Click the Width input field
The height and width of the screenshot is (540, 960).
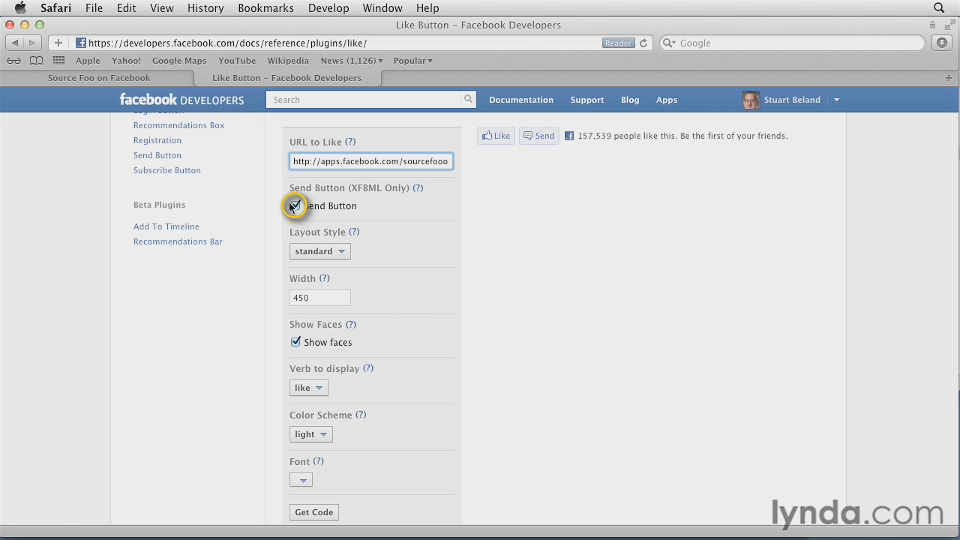coord(320,298)
